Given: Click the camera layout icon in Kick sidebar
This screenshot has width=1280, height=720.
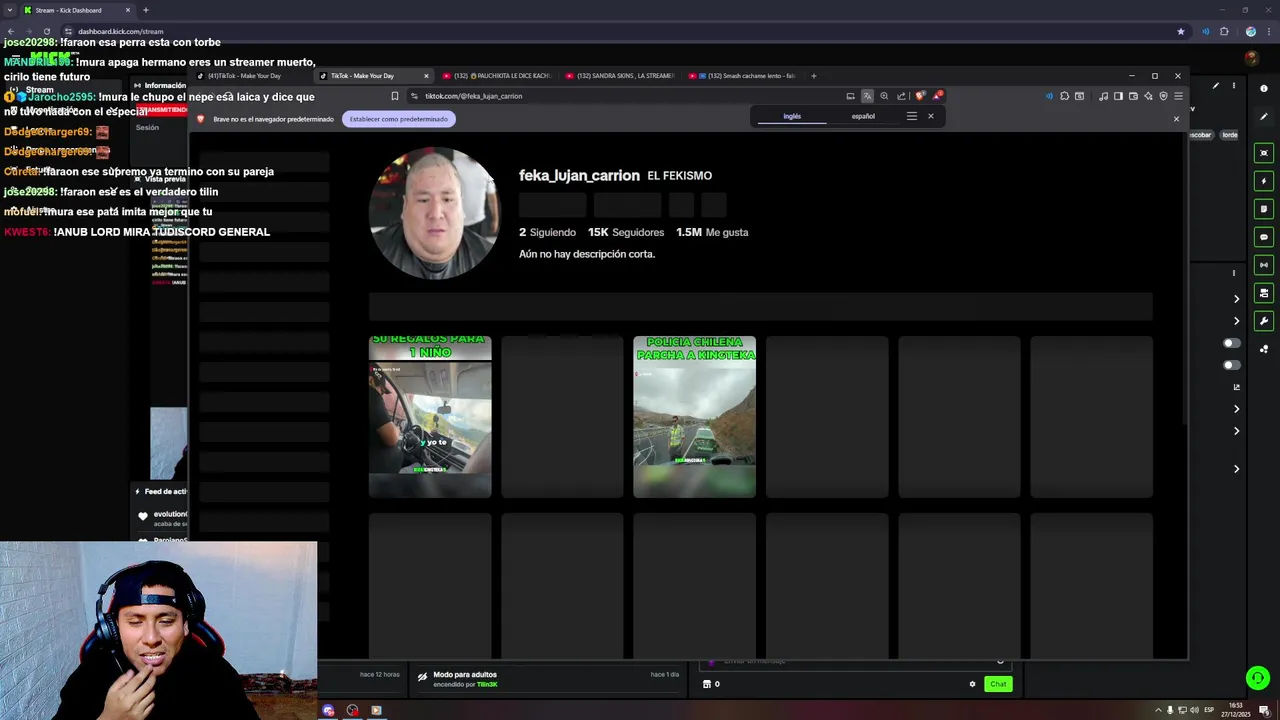Looking at the screenshot, I should (1264, 293).
